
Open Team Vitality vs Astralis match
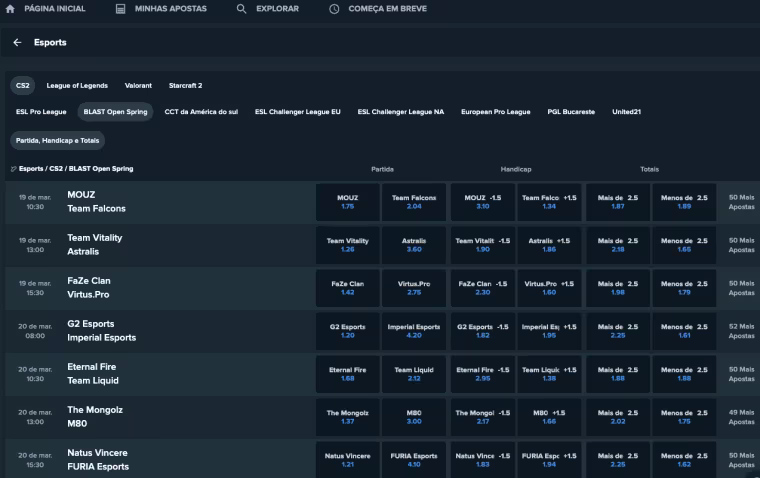pos(95,245)
